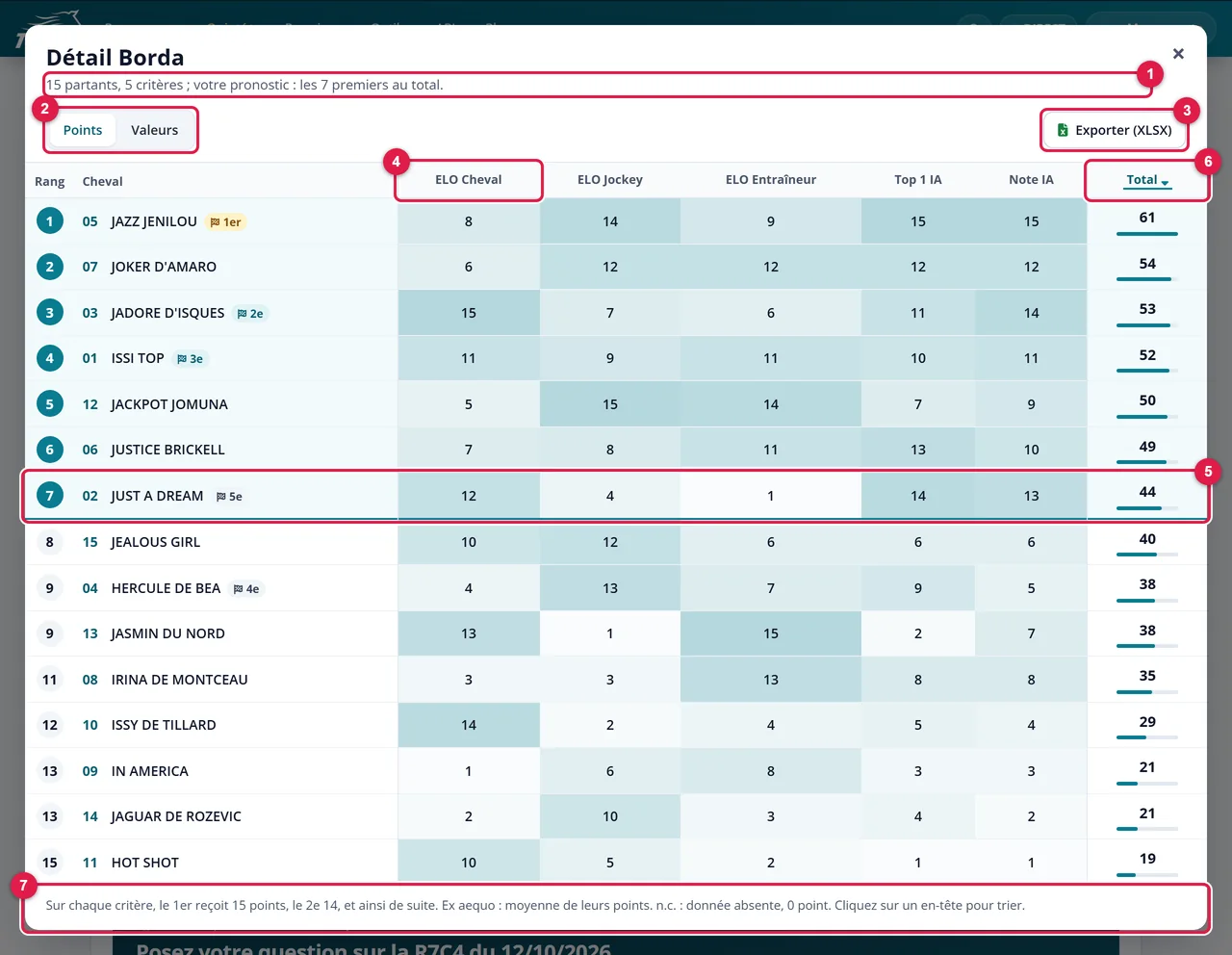Click the 2e flag badge of JADORE D'ISQUES
The image size is (1232, 955).
coord(250,314)
